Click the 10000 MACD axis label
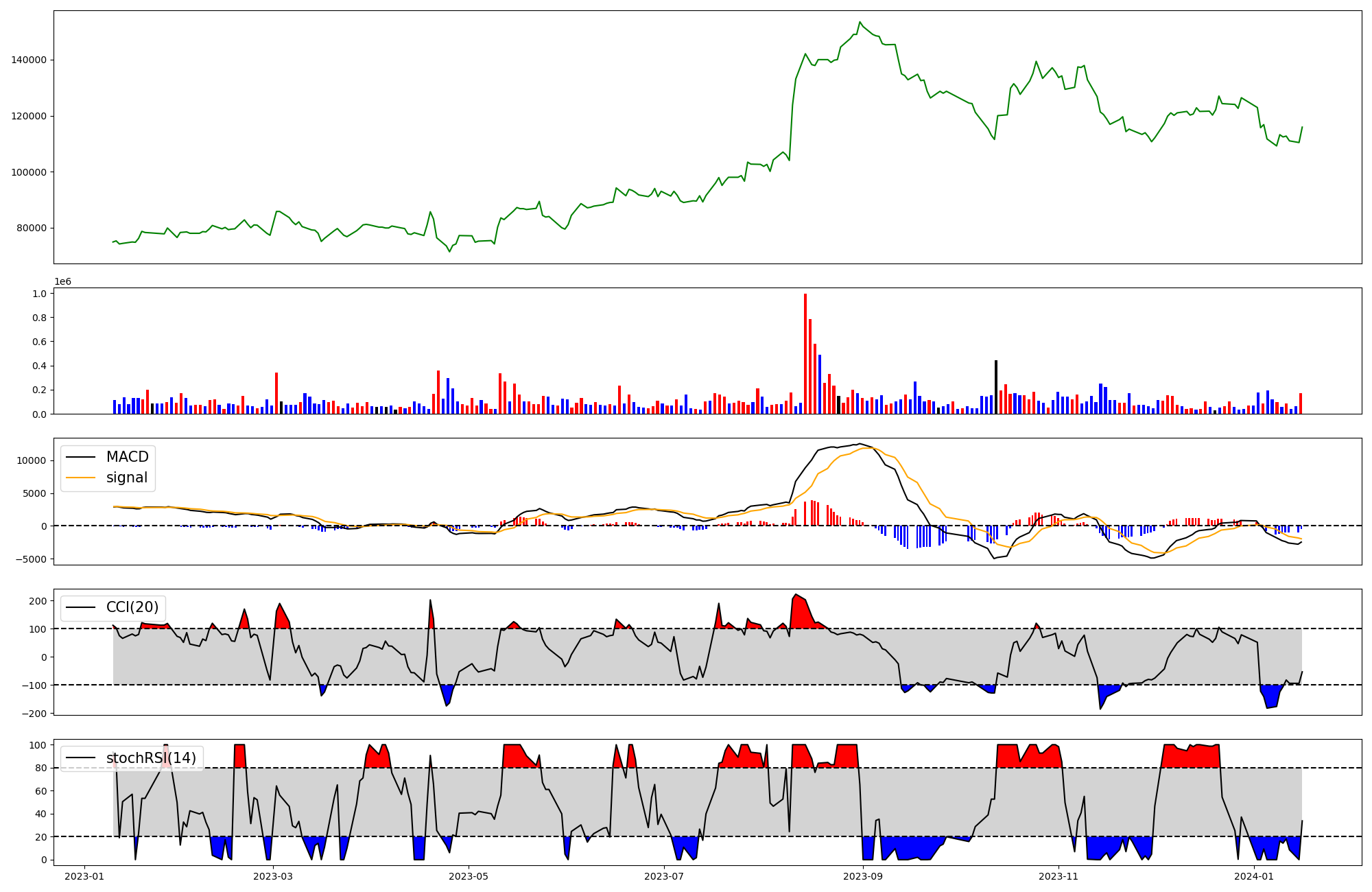Viewport: 1372px width, 892px height. click(x=32, y=461)
